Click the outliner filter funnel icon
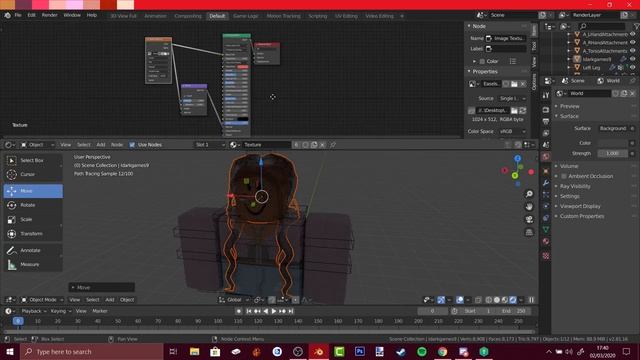The image size is (640, 360). [636, 26]
